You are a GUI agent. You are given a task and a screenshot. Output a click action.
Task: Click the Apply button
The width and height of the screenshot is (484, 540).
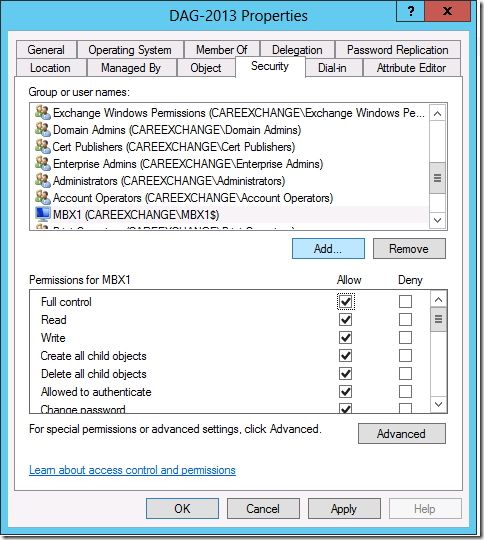(344, 508)
